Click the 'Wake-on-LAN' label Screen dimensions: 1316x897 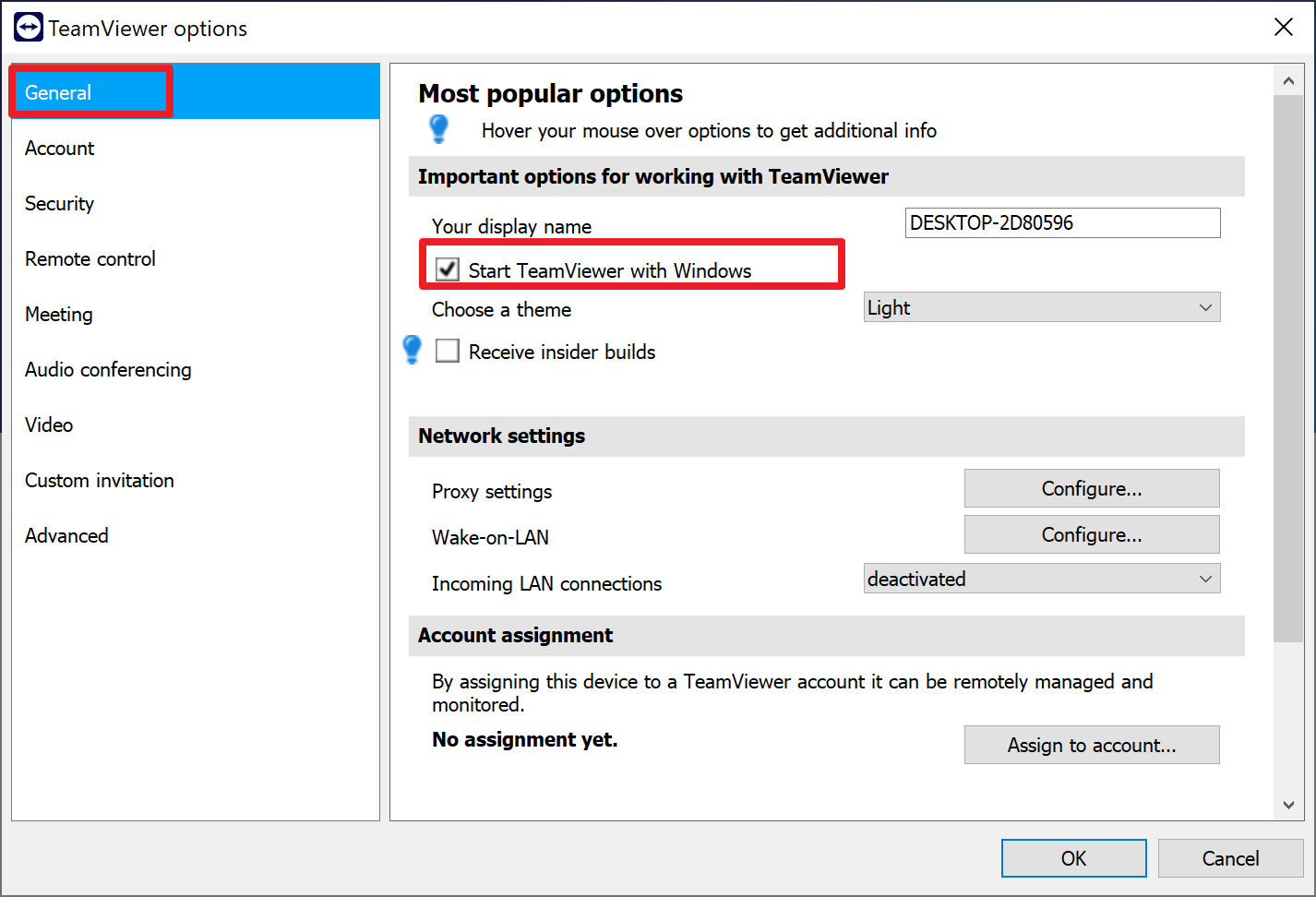tap(490, 537)
